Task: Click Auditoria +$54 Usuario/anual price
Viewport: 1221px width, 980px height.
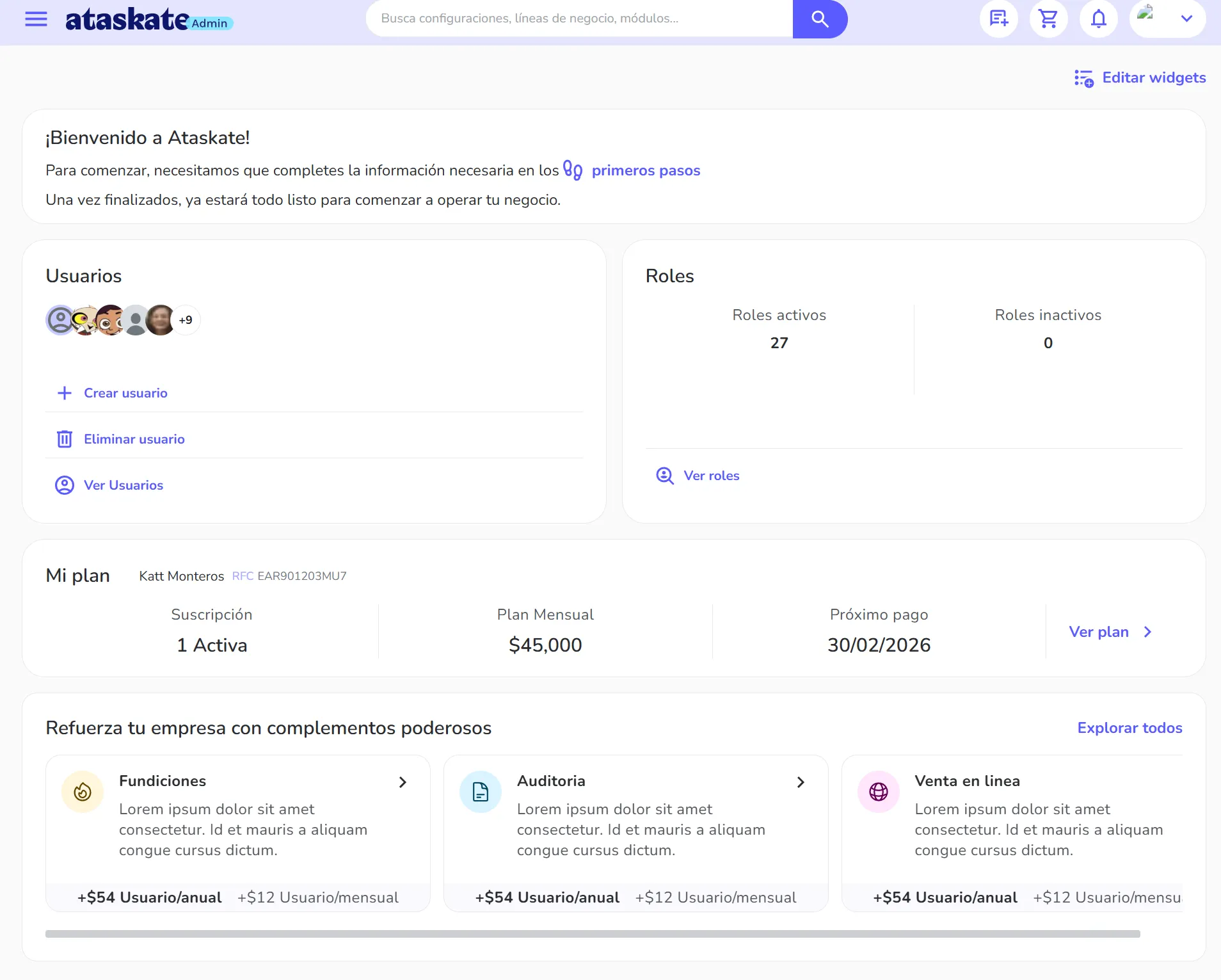Action: [547, 897]
